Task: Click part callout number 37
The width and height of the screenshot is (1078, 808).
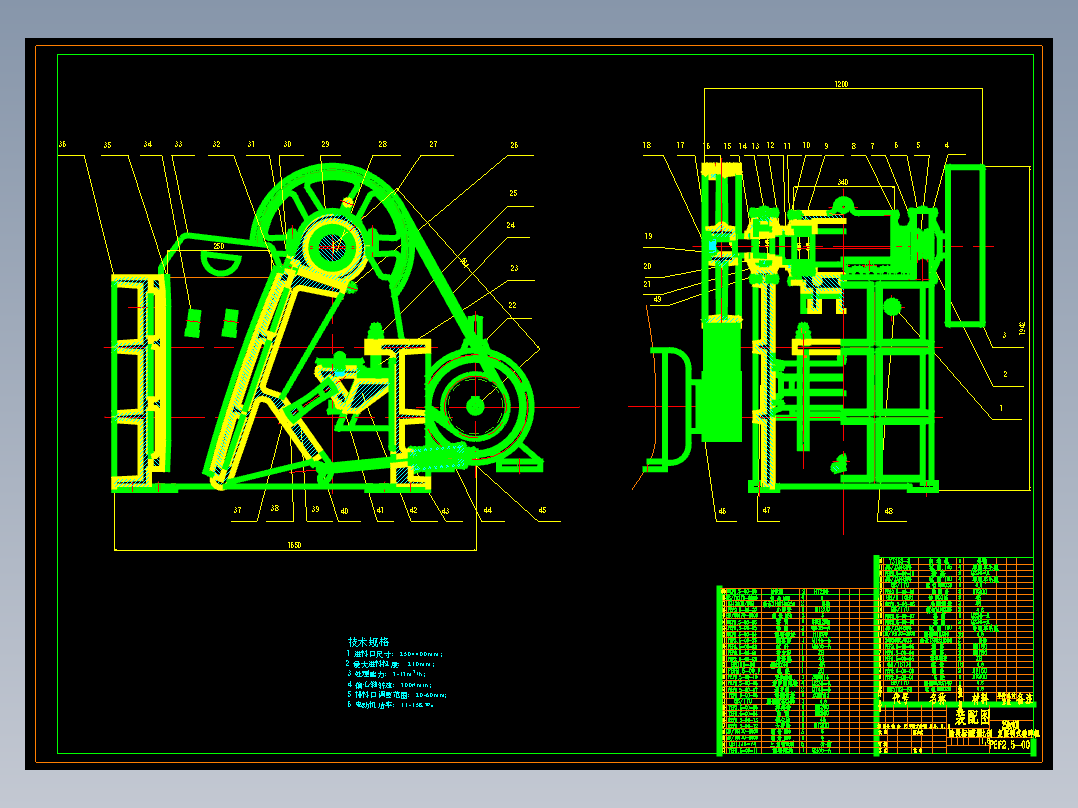Action: coord(237,510)
